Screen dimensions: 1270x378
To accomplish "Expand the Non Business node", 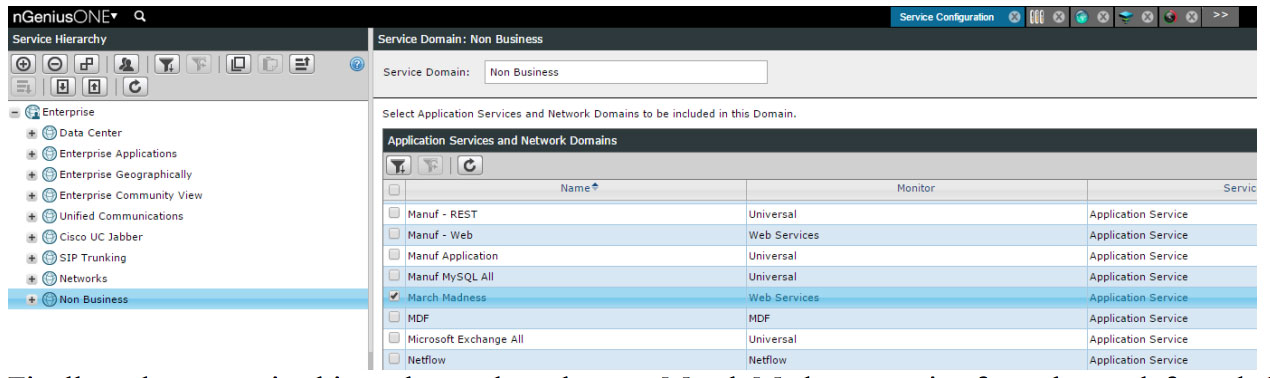I will click(x=32, y=300).
